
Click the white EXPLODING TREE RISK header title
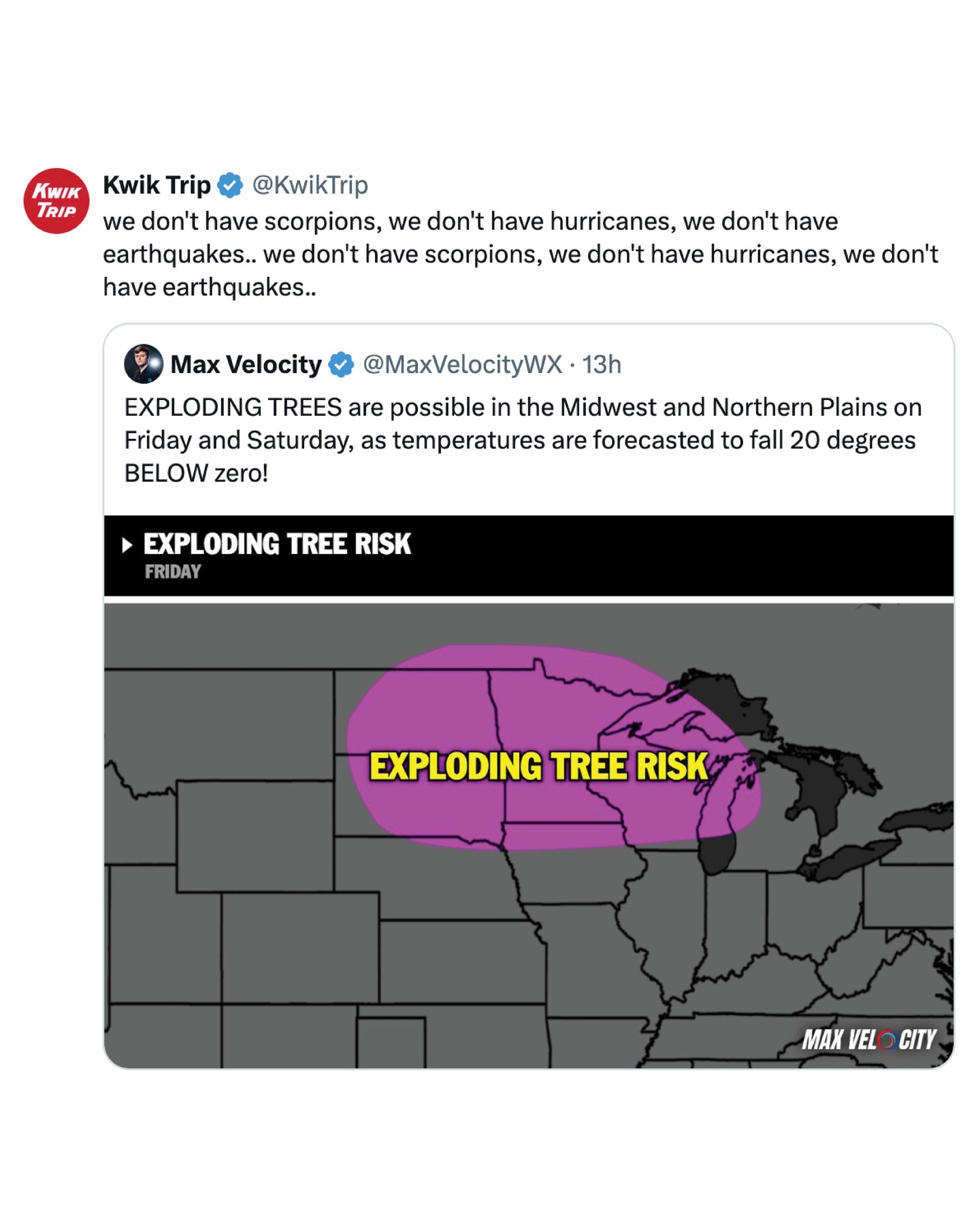pyautogui.click(x=277, y=544)
